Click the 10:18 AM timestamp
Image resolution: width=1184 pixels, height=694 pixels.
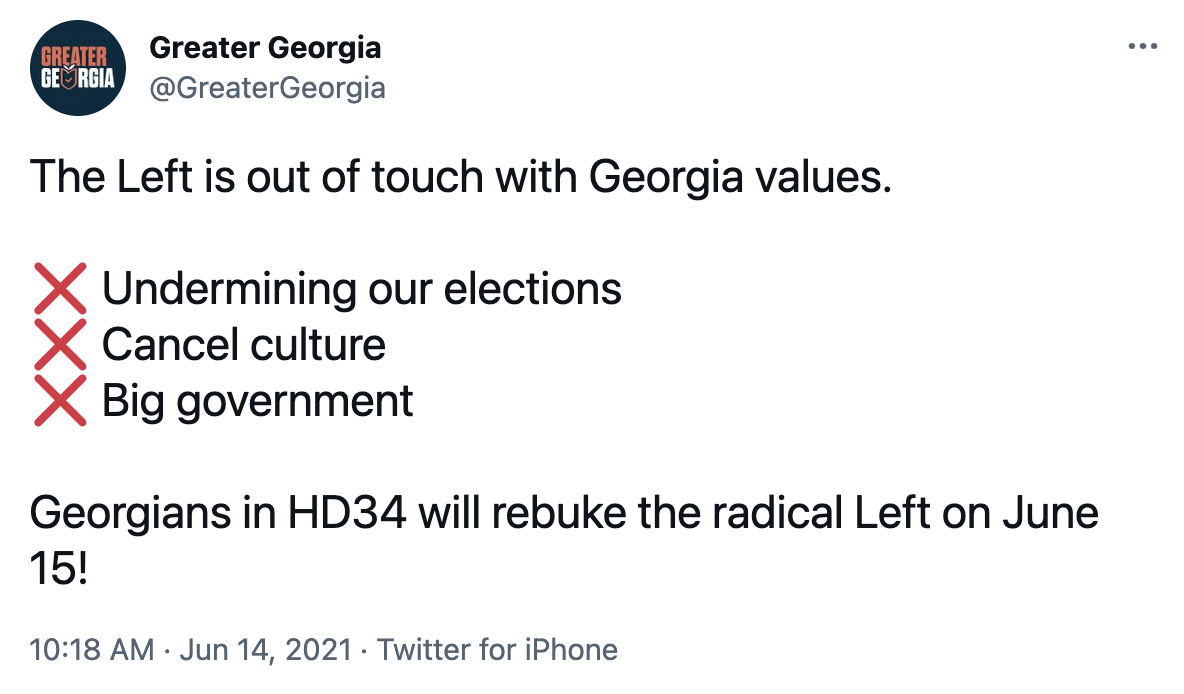(x=92, y=650)
